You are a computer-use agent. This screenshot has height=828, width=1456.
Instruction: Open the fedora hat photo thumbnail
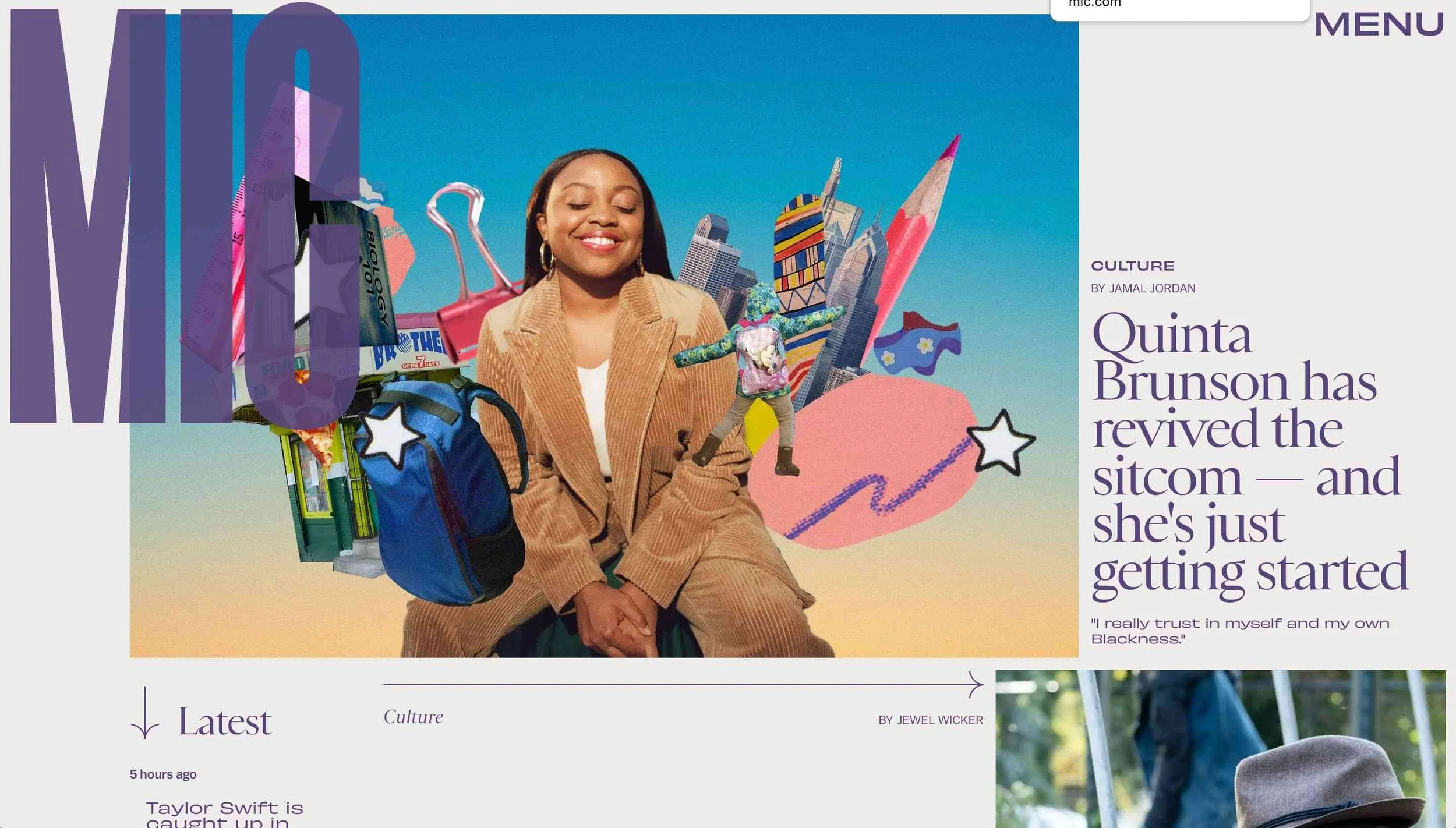click(1220, 749)
